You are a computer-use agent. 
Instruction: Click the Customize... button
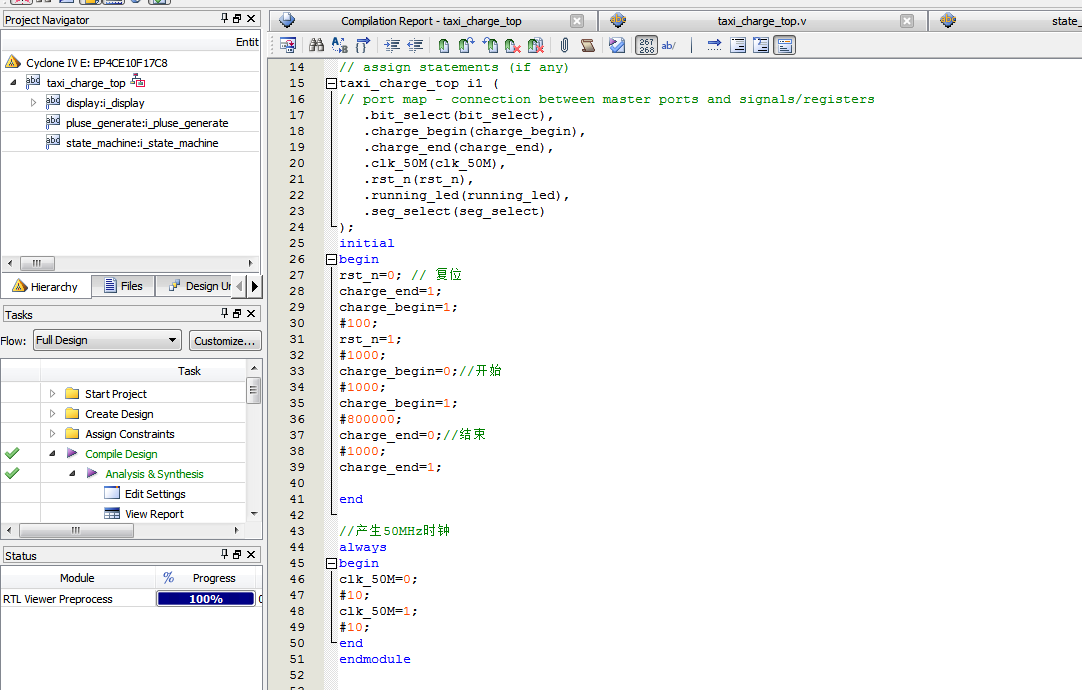225,341
